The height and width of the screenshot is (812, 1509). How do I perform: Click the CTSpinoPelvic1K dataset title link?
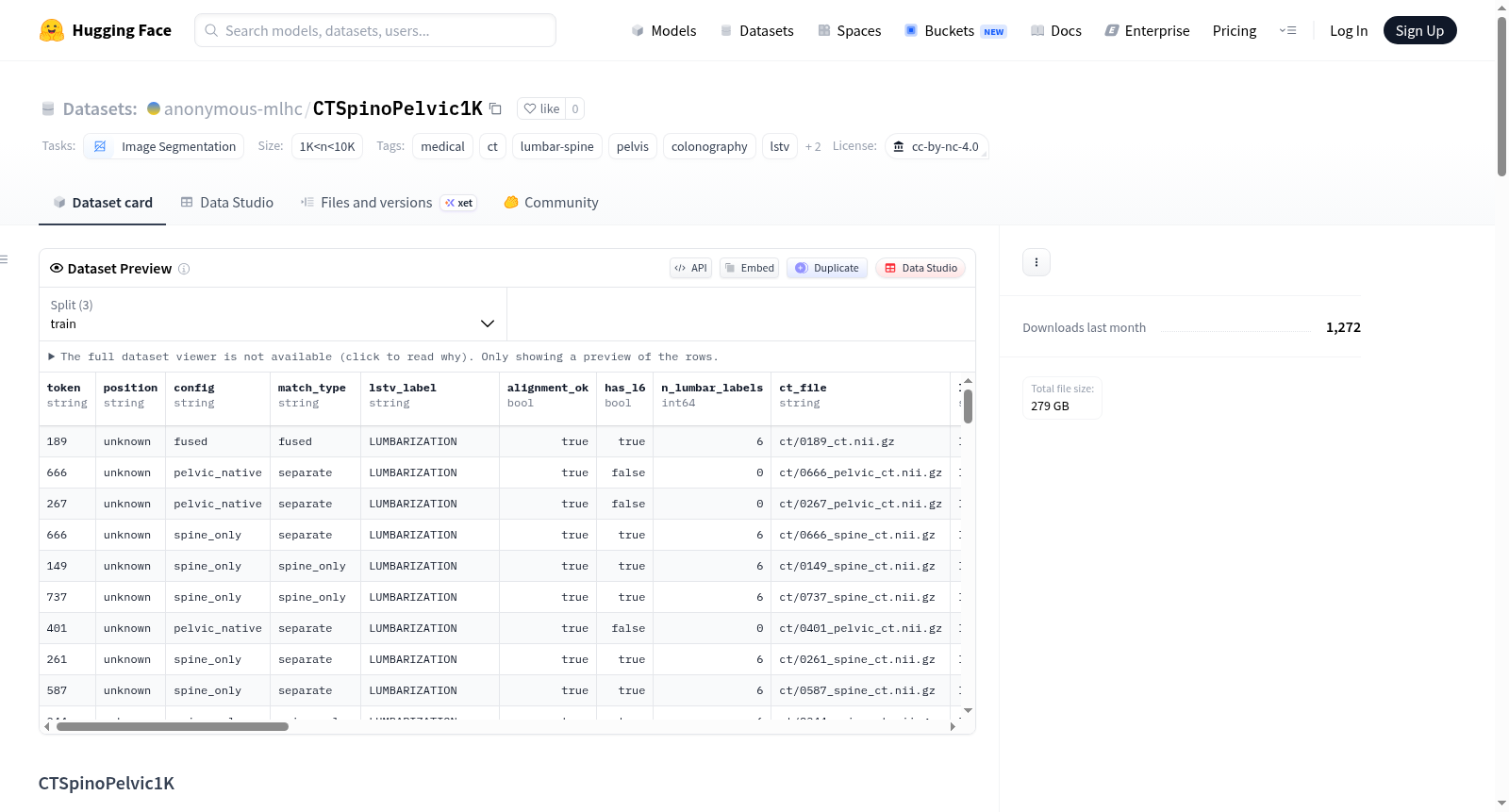tap(398, 108)
